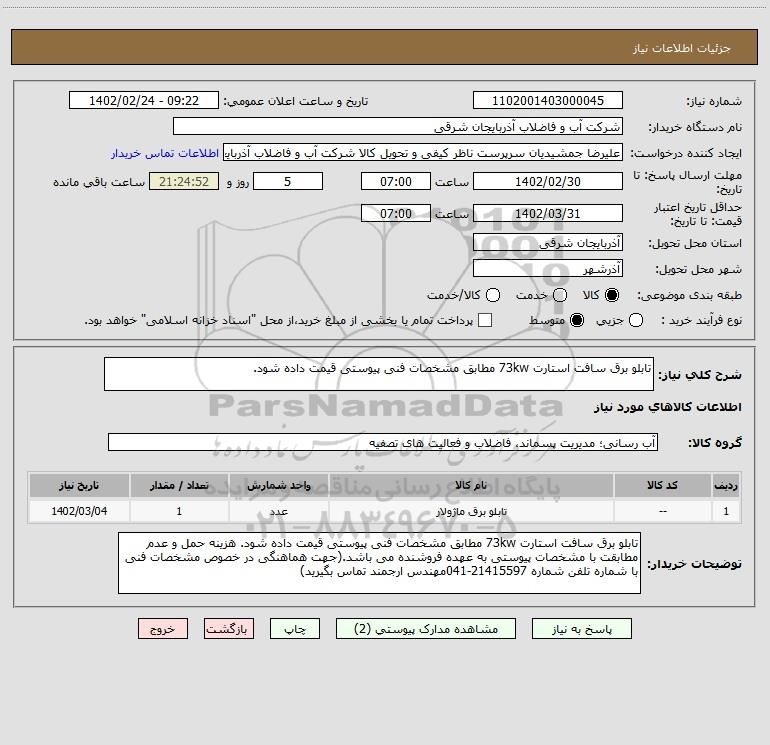Image resolution: width=770 pixels, height=745 pixels.
Task: Click the need number field 1102001403000045
Action: [x=548, y=101]
